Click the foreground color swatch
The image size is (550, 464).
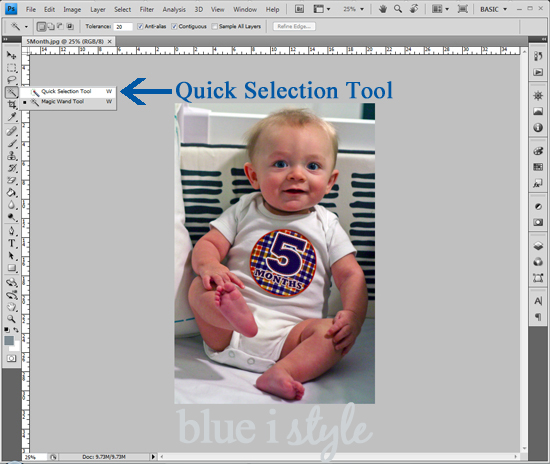click(9, 340)
